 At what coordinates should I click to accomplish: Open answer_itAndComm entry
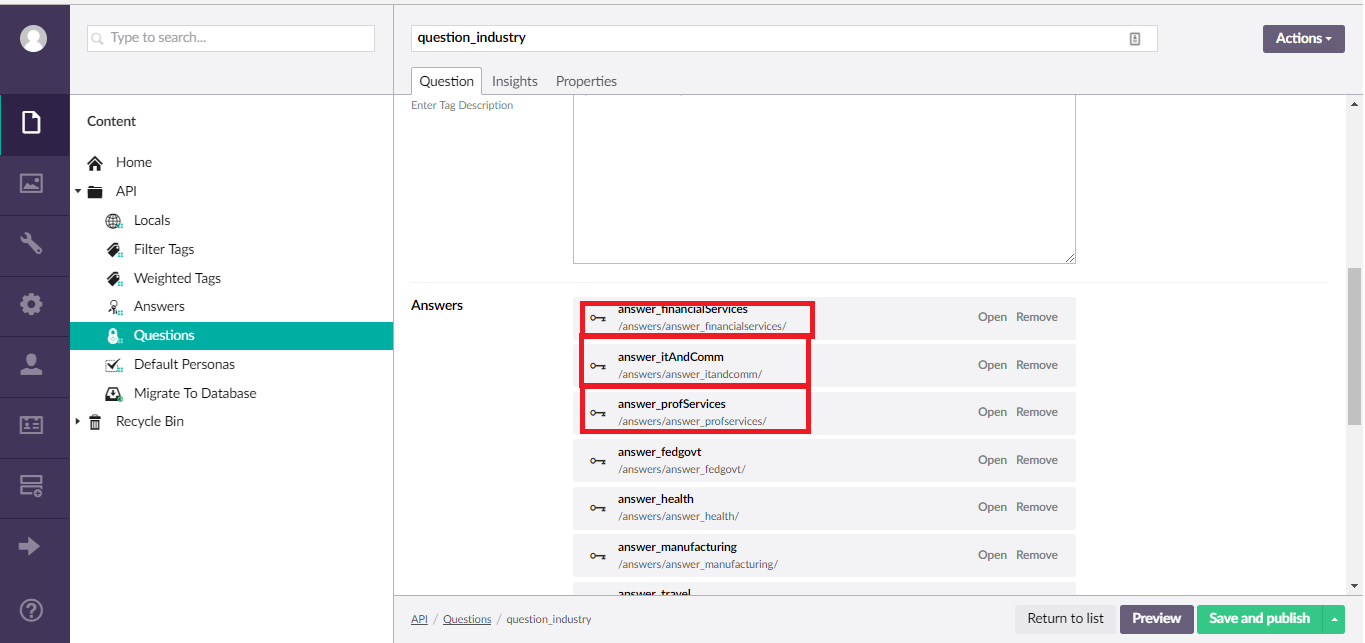click(x=992, y=365)
